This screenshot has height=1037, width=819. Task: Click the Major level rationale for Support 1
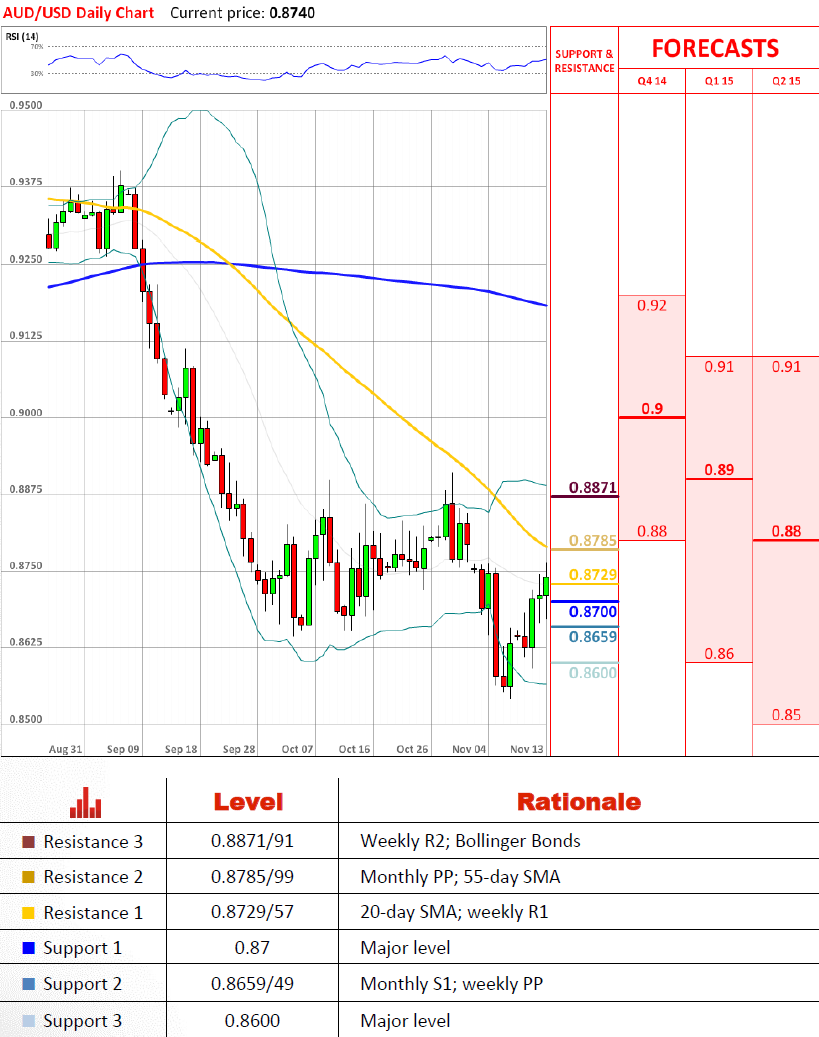tap(406, 948)
